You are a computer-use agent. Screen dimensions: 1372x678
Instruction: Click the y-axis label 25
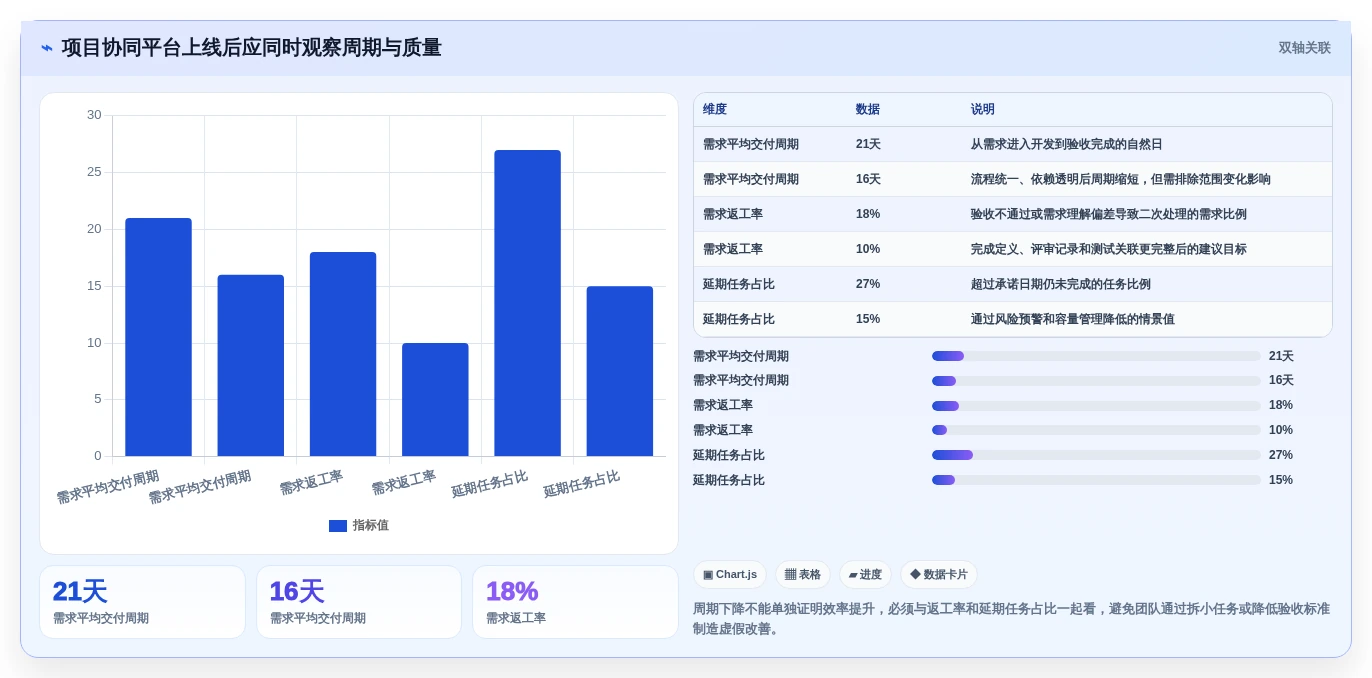click(94, 172)
